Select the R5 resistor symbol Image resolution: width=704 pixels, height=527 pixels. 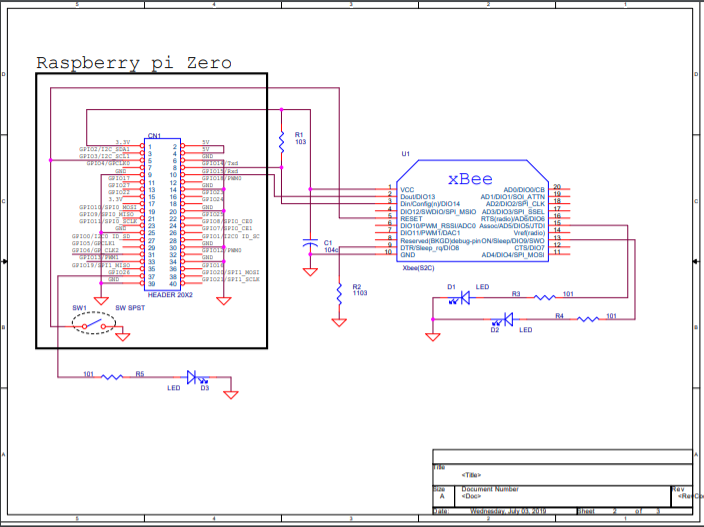coord(112,377)
